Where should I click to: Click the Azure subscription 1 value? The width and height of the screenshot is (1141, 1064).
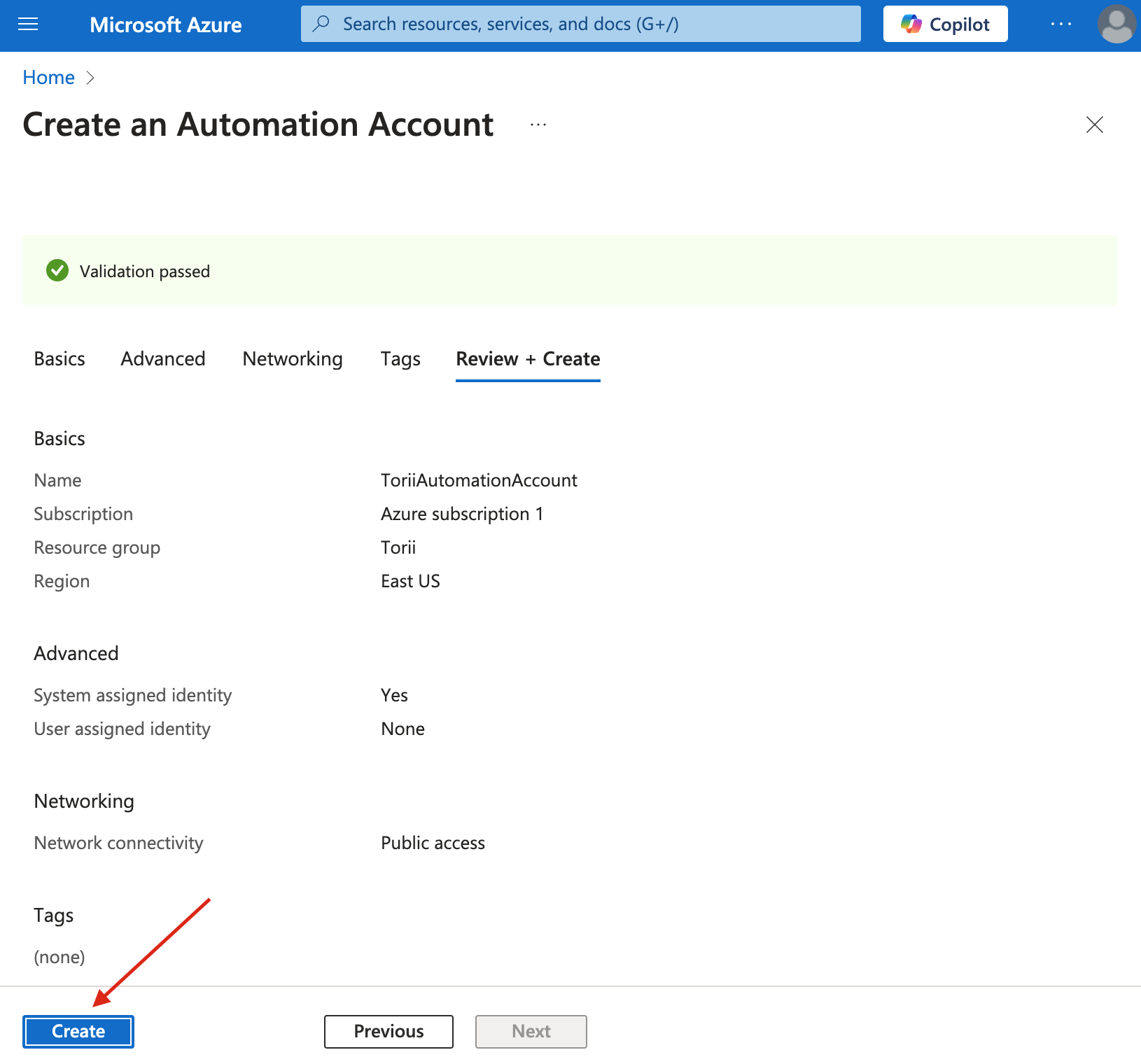462,514
